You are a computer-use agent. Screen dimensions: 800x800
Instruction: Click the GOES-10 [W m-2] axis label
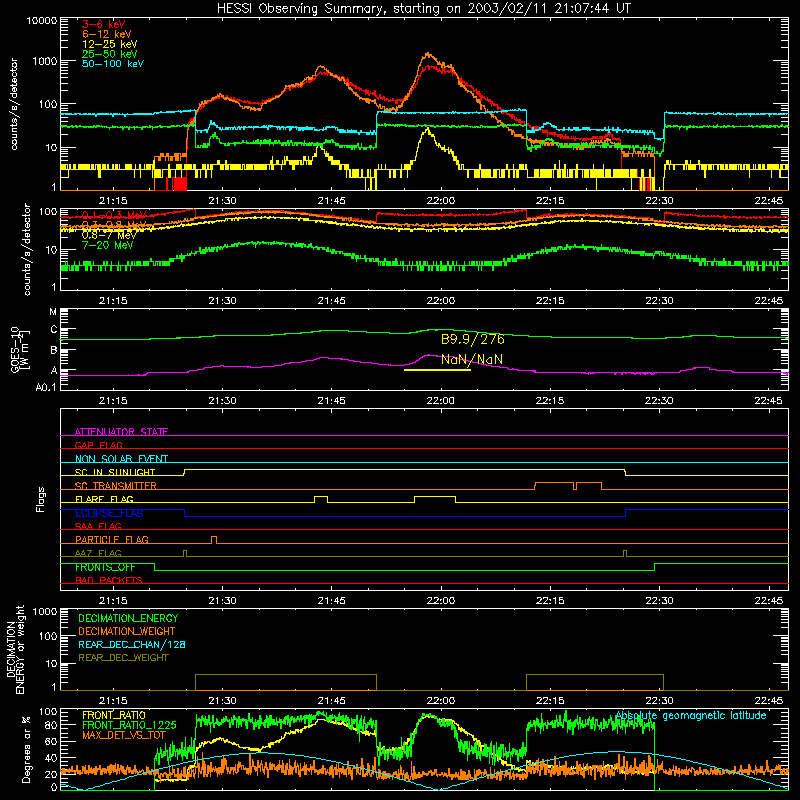point(20,350)
